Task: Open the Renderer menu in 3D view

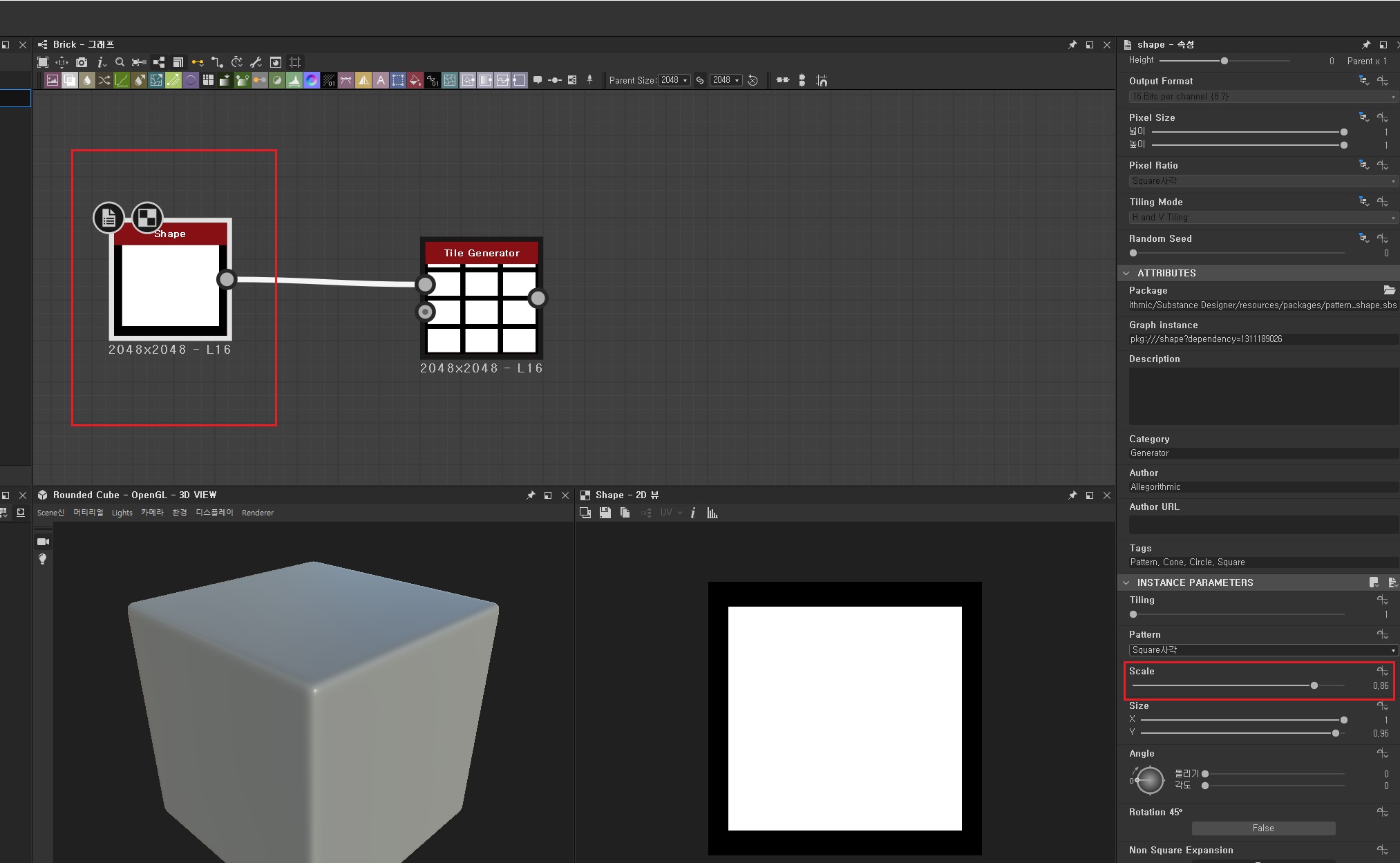Action: (x=258, y=513)
